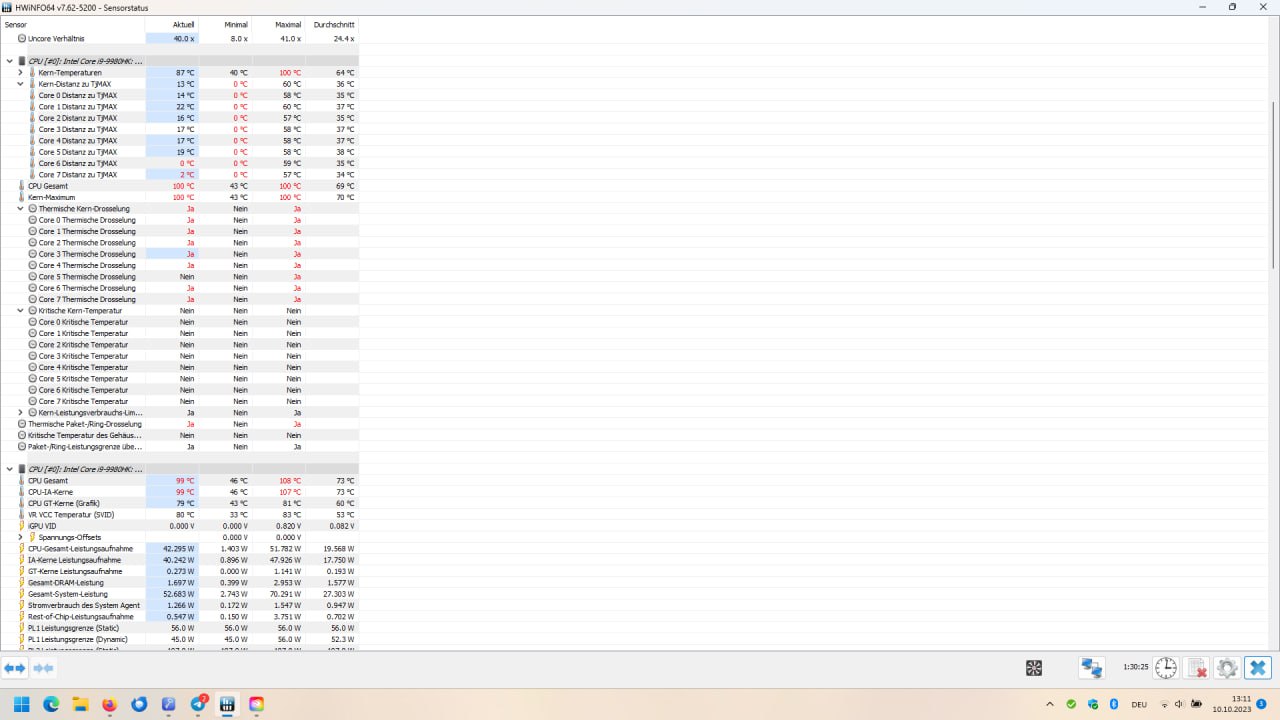Select CPU-Gesamt-Leistungsaufnahme row

(179, 548)
